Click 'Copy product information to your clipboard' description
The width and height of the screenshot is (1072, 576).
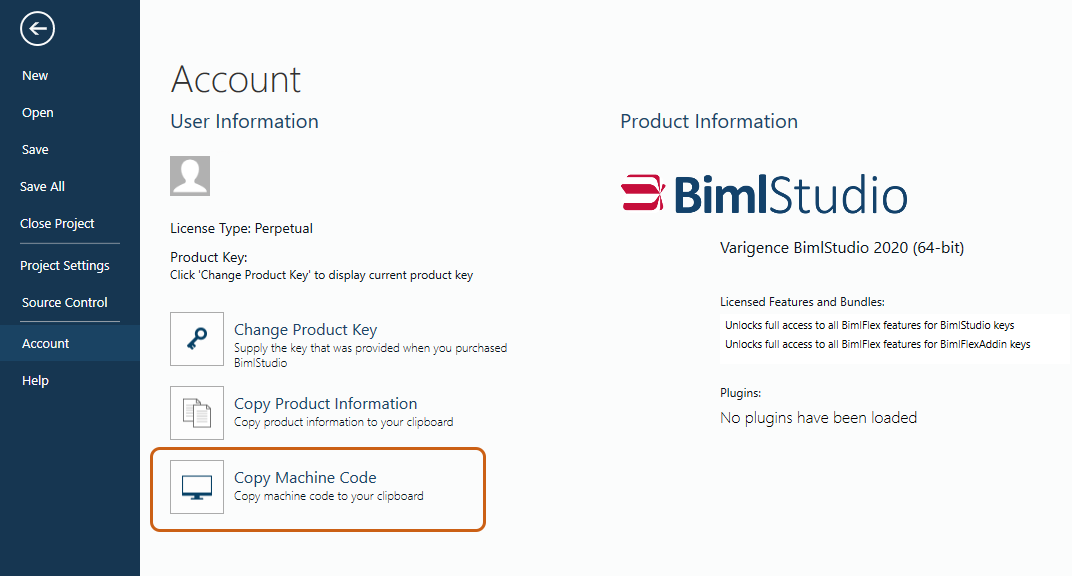click(344, 422)
